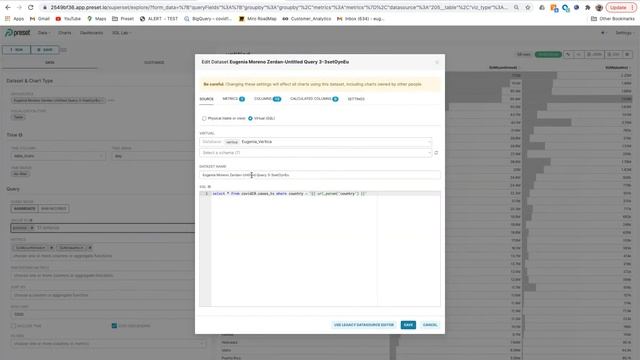Open the Maps bookmark
This screenshot has height=360, width=640.
[97, 19]
